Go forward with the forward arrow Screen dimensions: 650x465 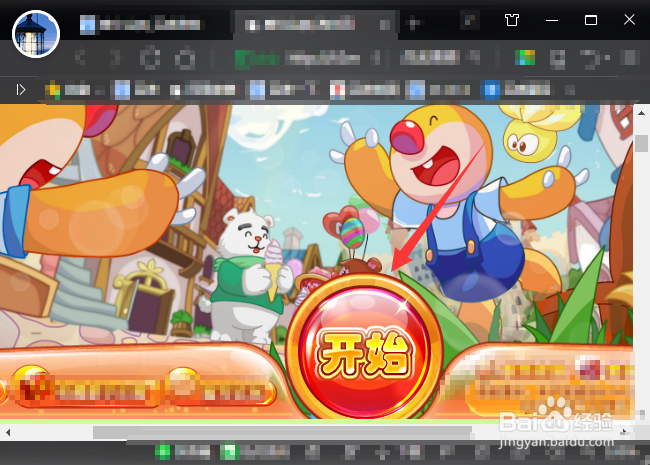116,58
